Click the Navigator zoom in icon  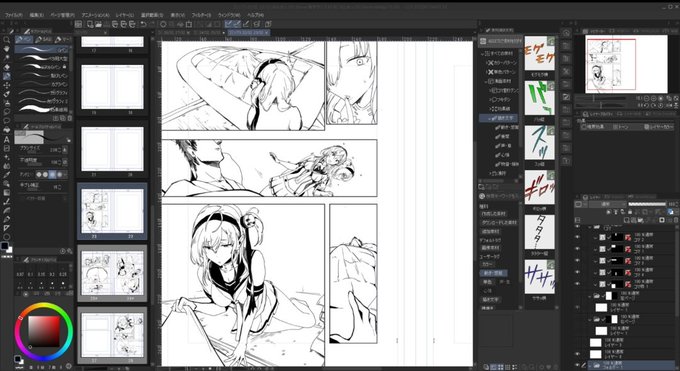[654, 98]
